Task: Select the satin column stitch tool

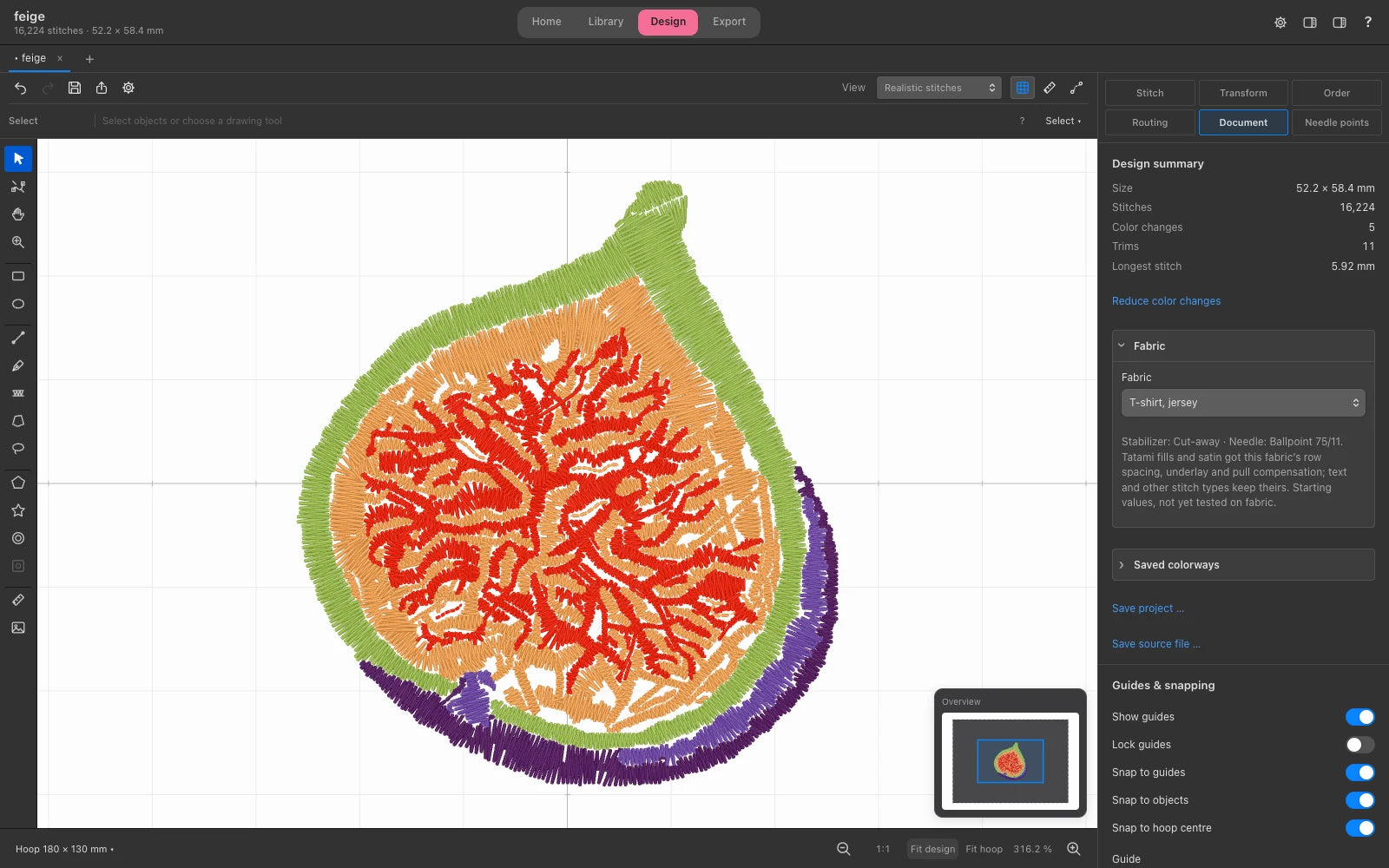Action: 18,393
